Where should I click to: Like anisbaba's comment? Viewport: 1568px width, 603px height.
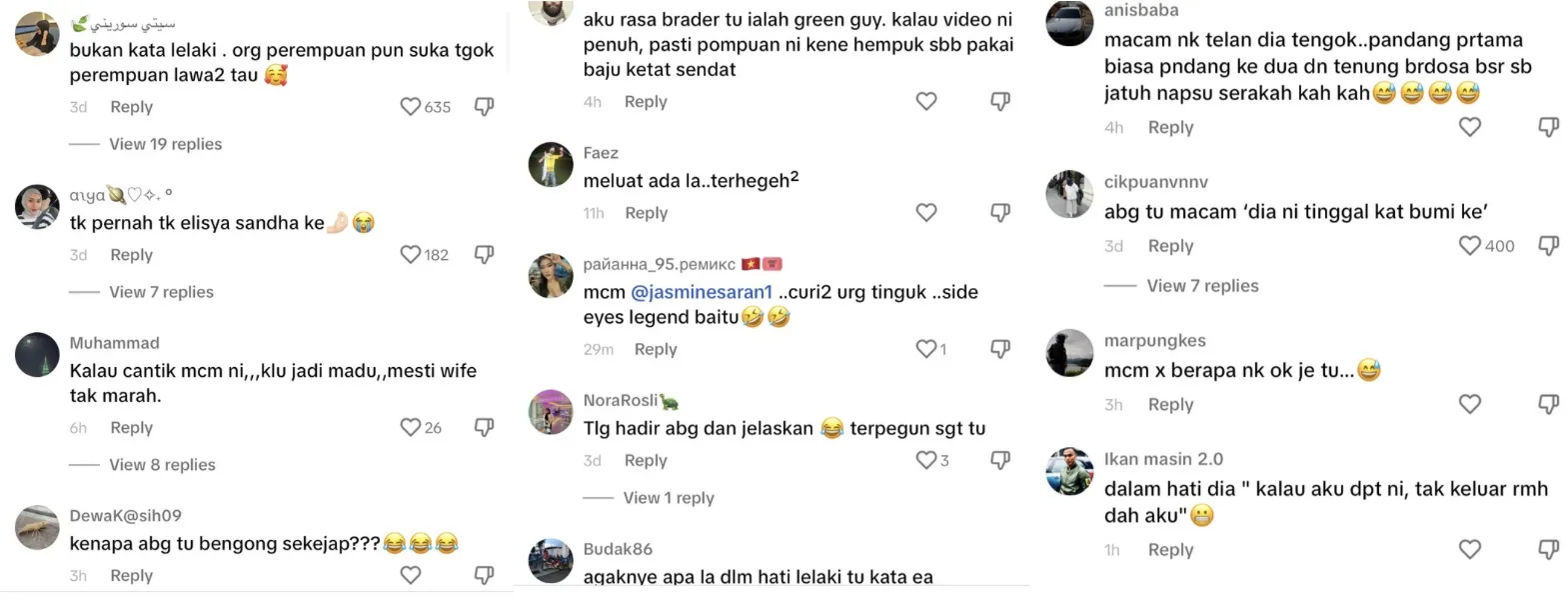1469,127
